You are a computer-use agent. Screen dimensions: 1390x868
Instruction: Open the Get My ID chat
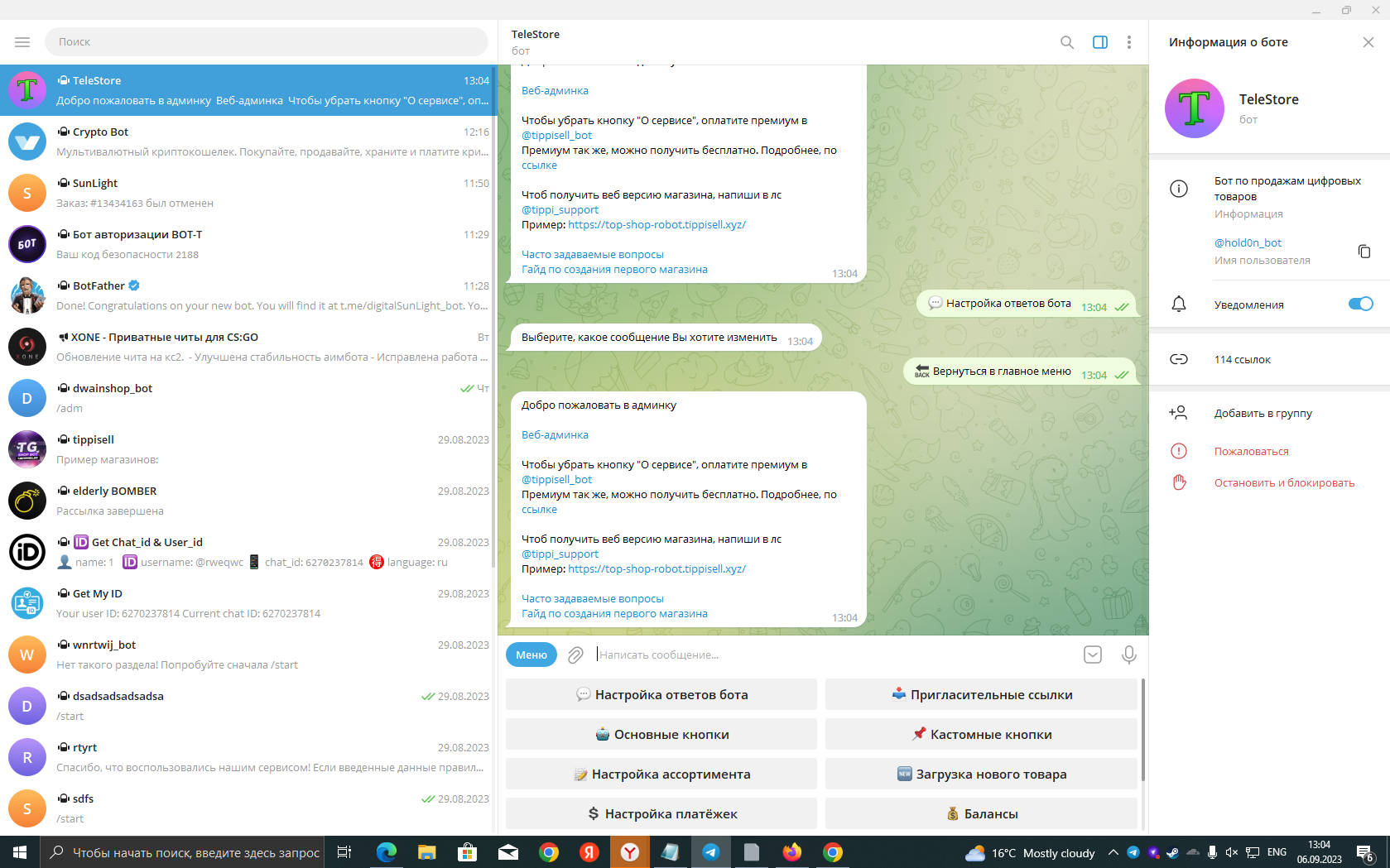coord(248,603)
